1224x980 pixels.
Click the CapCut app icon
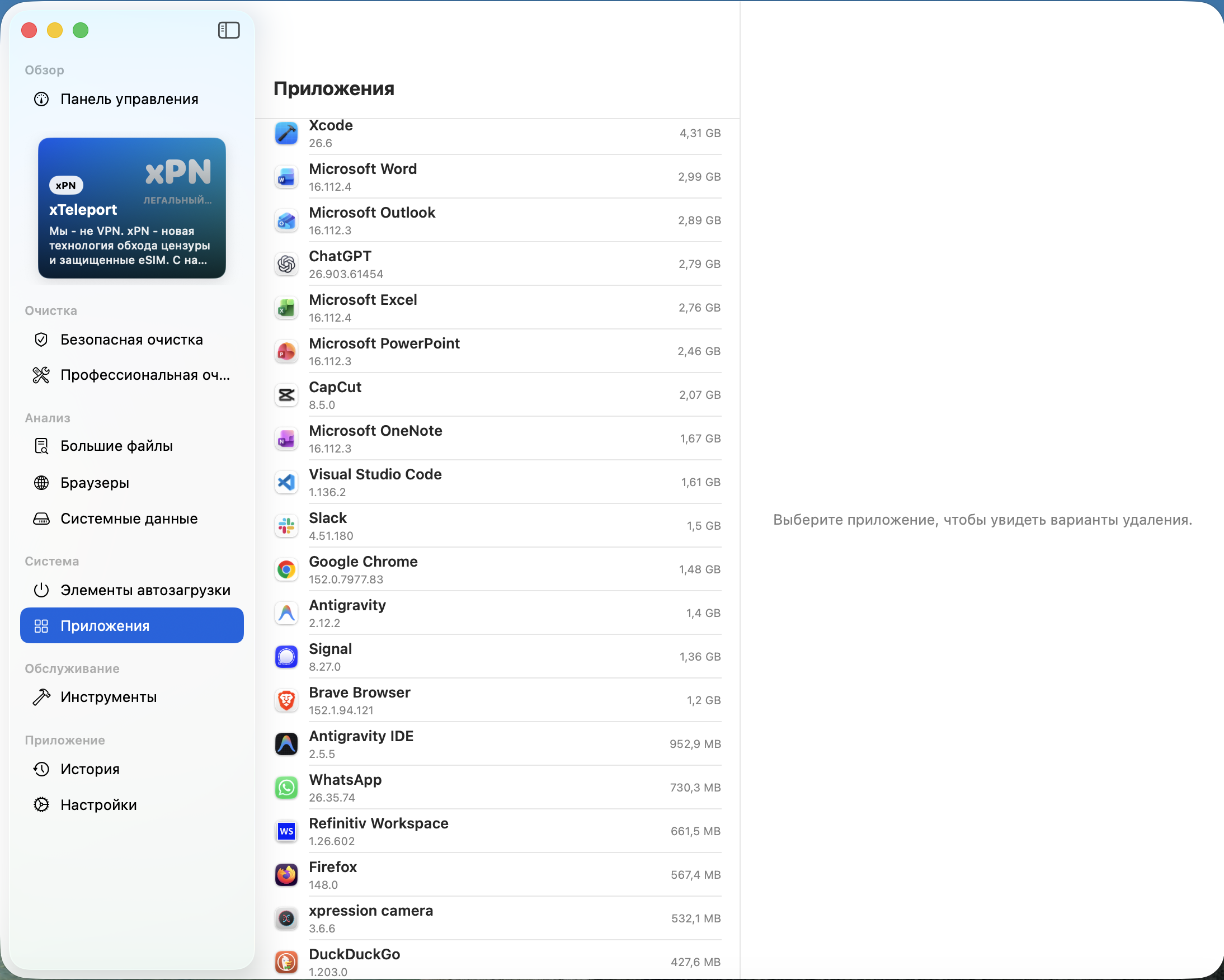[286, 395]
